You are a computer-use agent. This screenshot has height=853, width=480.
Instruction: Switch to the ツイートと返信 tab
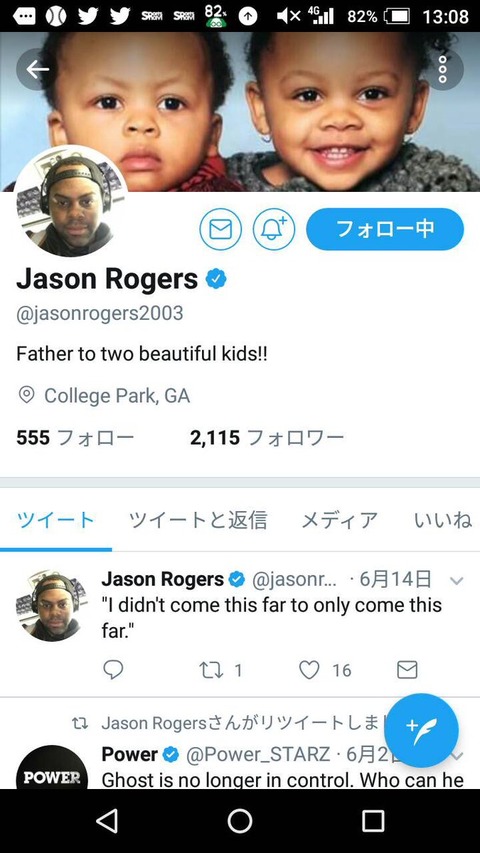point(198,521)
